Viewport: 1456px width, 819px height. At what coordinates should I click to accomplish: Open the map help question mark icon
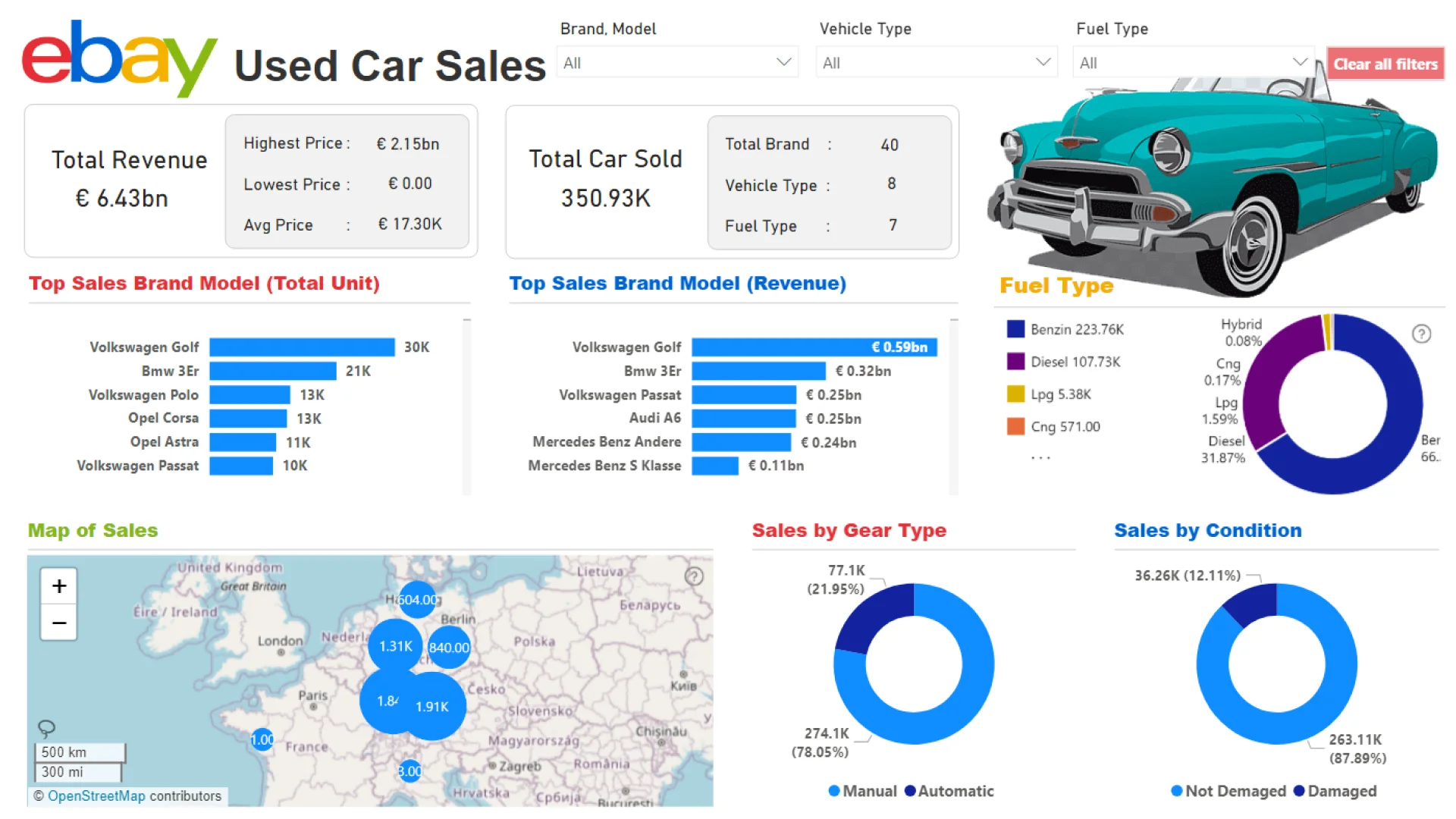(x=693, y=576)
